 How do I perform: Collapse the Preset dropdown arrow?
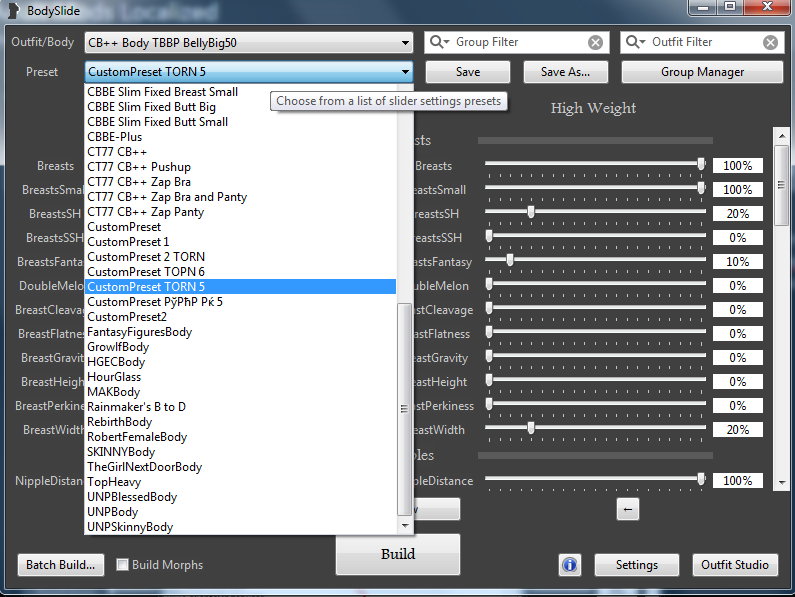(x=405, y=72)
